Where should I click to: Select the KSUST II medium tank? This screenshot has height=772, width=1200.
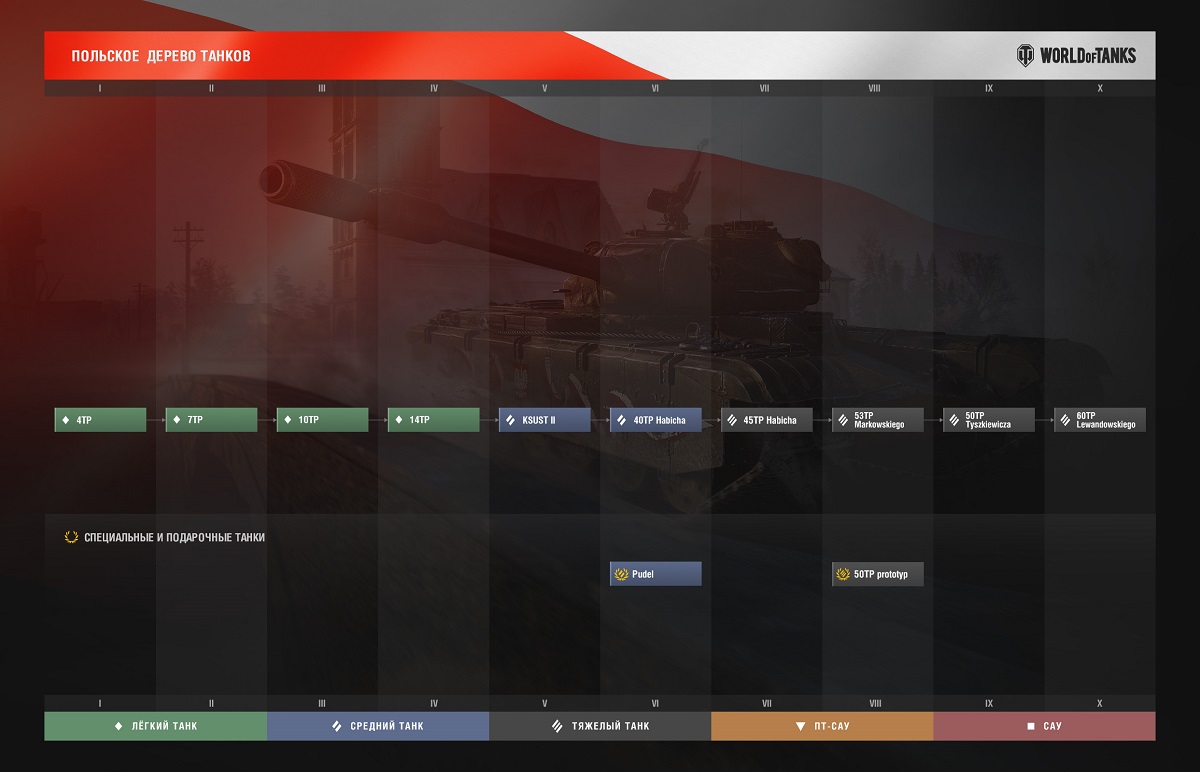pos(544,420)
